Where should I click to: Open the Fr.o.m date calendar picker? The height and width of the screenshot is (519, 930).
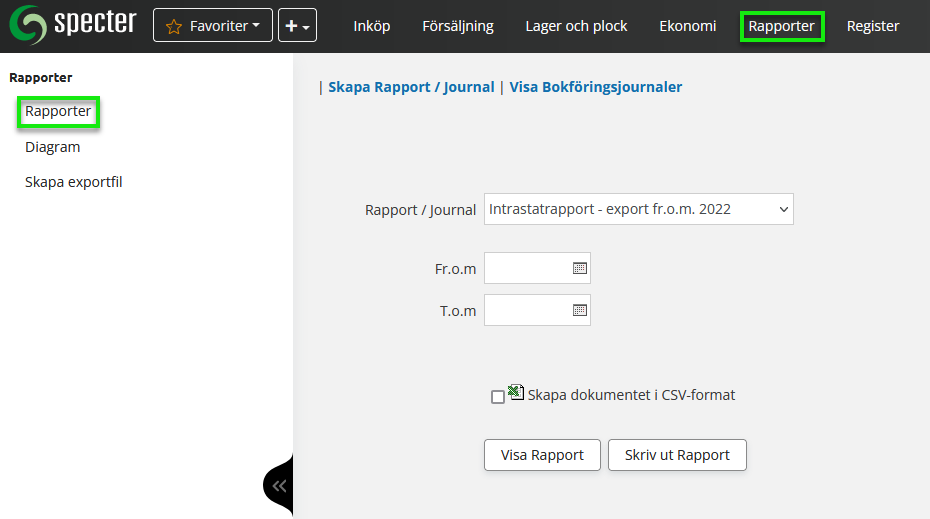click(x=579, y=268)
